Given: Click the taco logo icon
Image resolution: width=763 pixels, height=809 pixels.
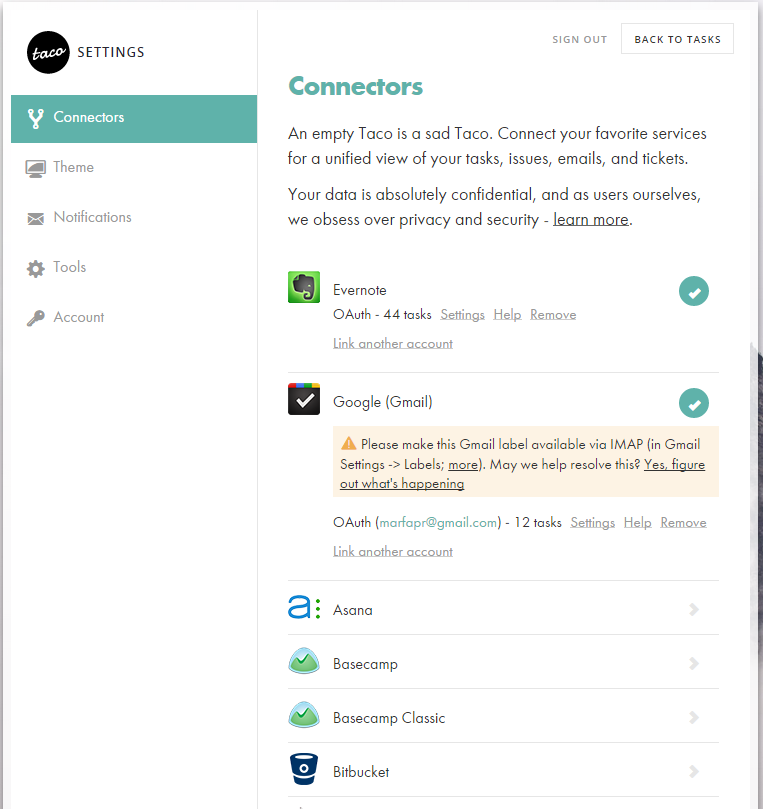Looking at the screenshot, I should click(48, 52).
